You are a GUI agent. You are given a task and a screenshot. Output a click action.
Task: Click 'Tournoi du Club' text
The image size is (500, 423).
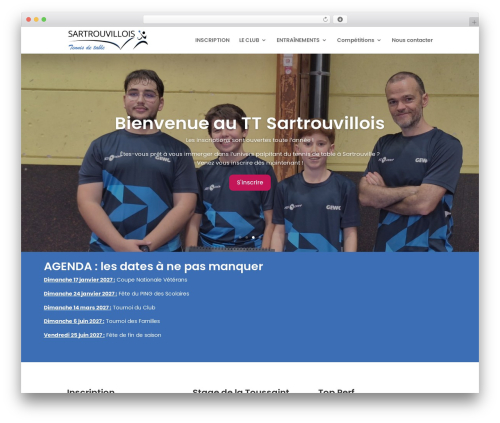tap(134, 307)
